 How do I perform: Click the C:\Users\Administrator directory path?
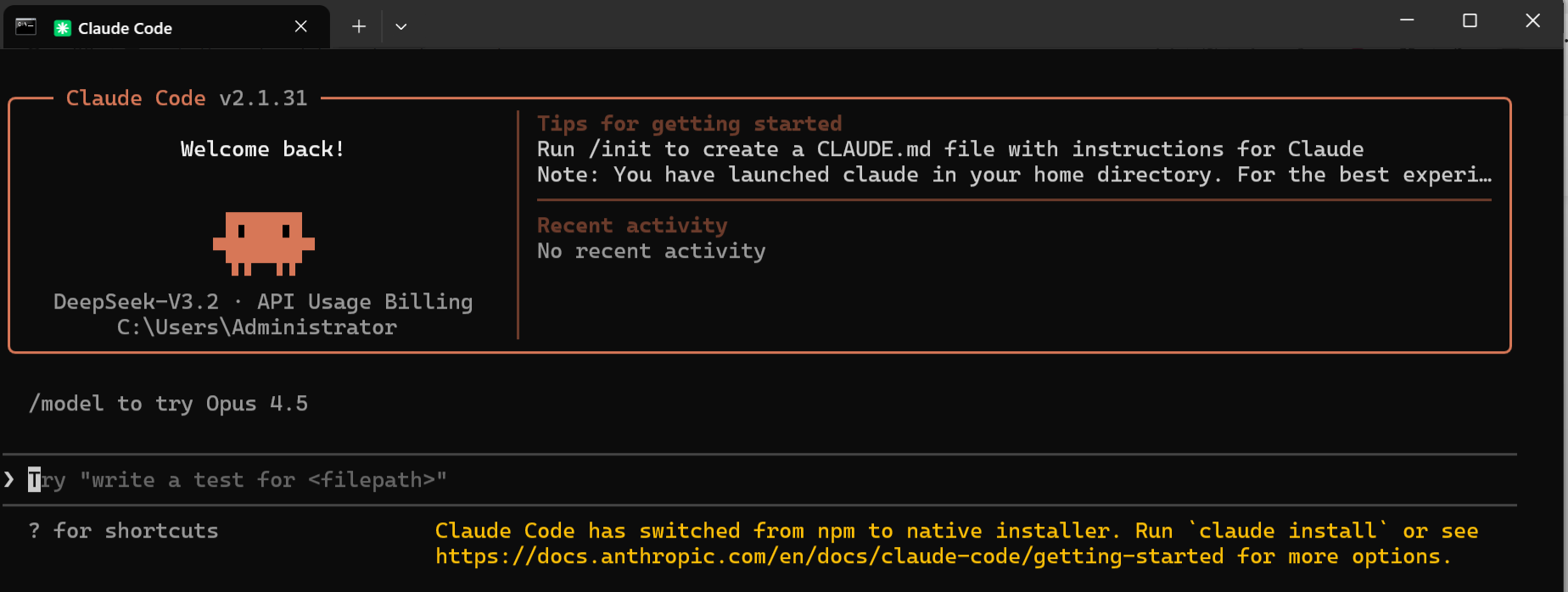click(x=257, y=327)
